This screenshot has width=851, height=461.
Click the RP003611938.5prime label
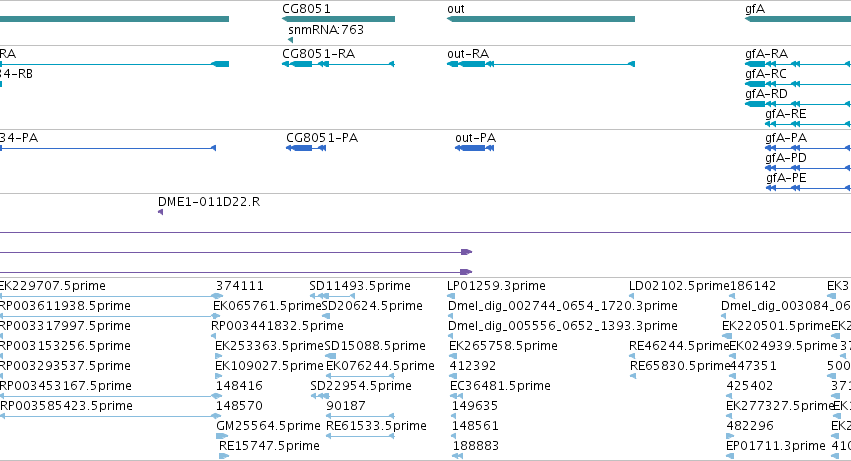pos(65,306)
